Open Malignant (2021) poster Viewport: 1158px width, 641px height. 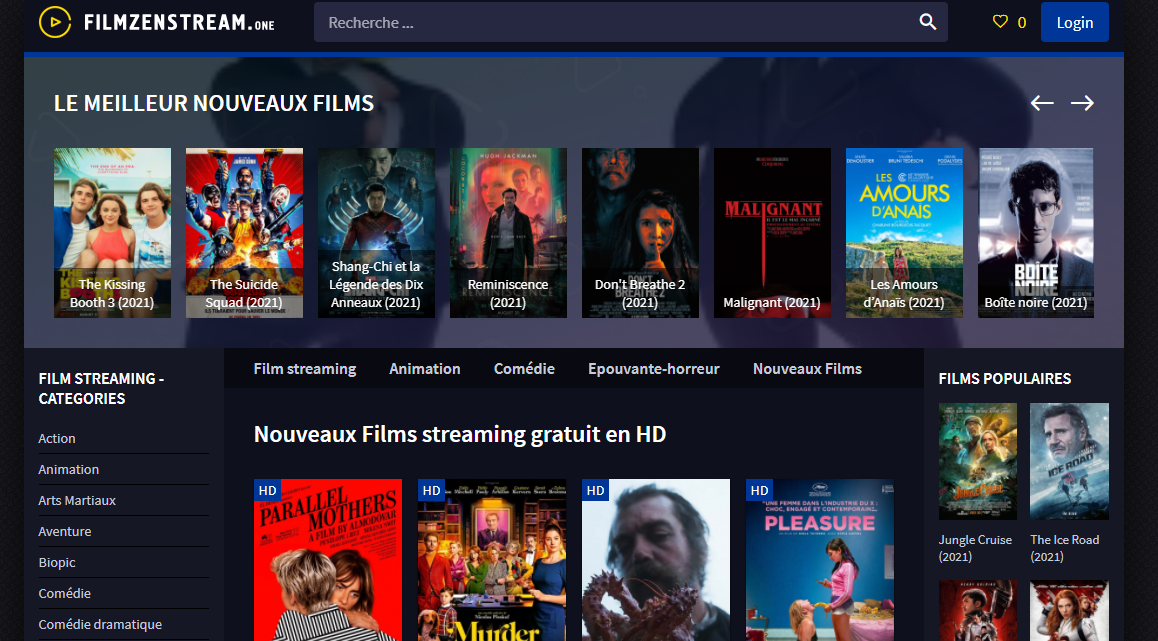pyautogui.click(x=772, y=233)
